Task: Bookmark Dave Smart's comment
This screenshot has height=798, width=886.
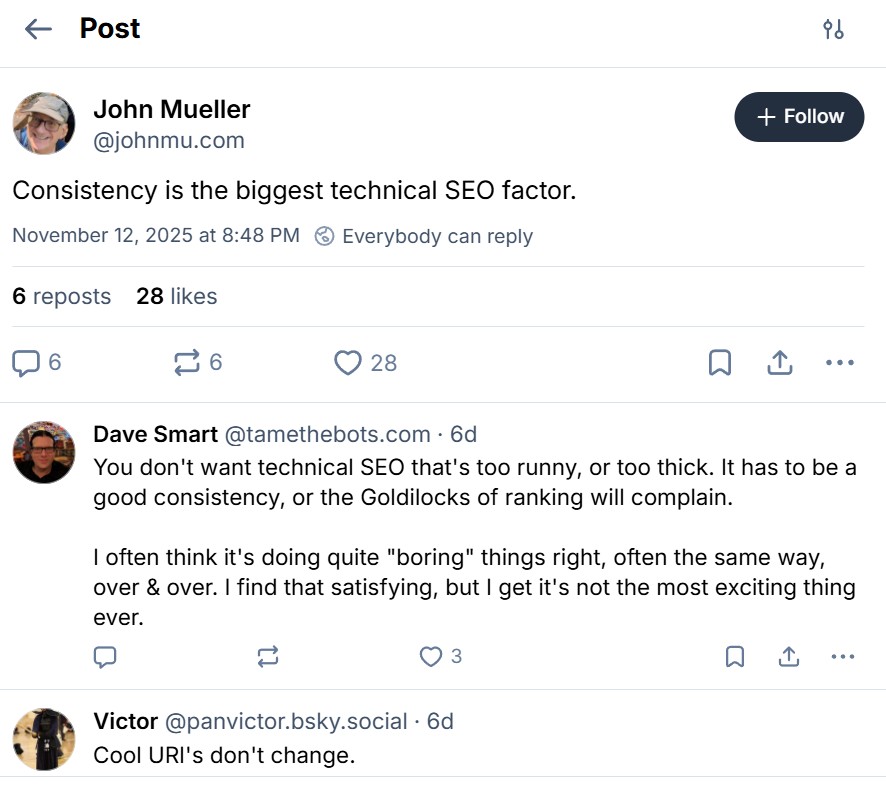Action: 734,657
